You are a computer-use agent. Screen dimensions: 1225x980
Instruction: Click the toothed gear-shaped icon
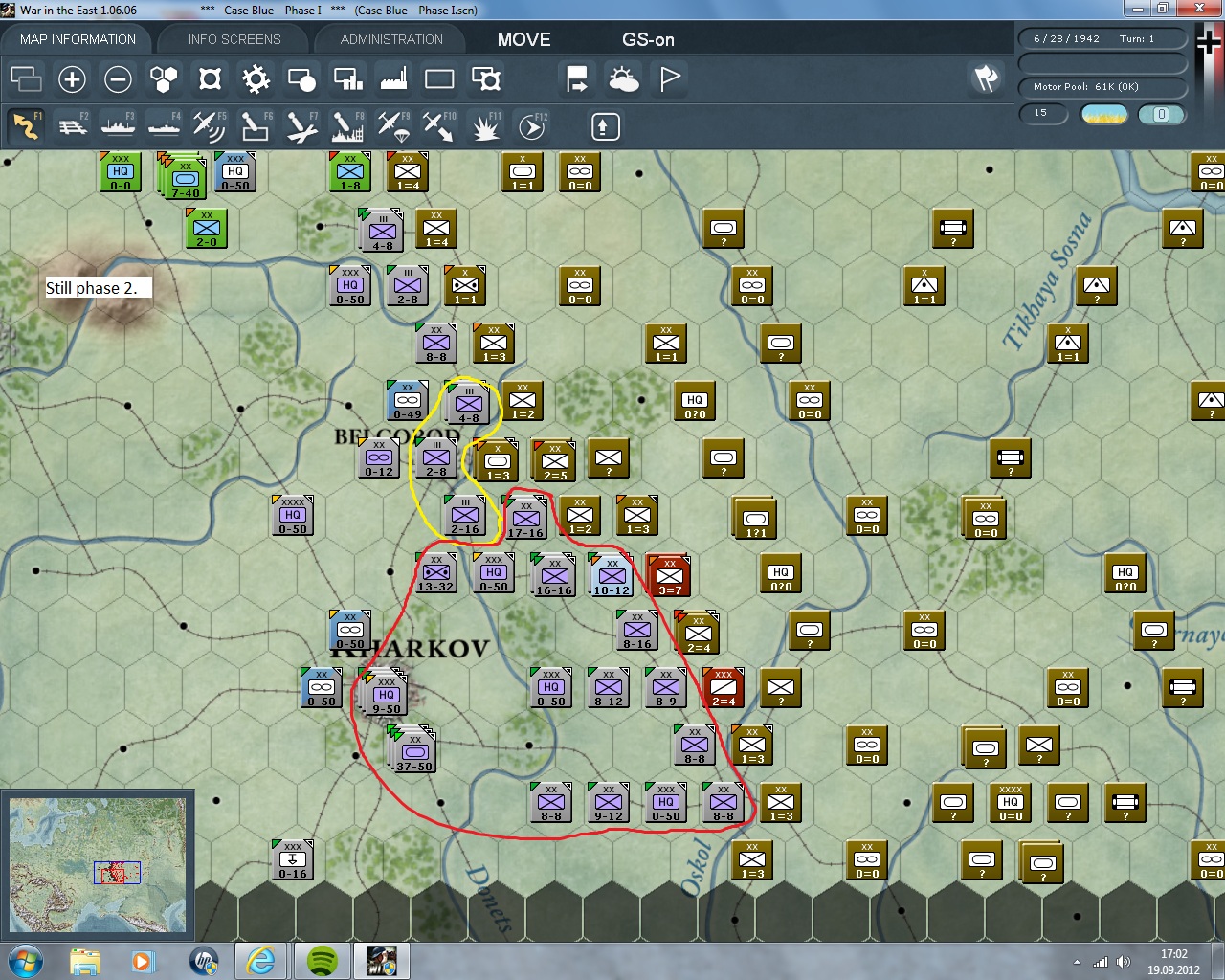coord(256,78)
